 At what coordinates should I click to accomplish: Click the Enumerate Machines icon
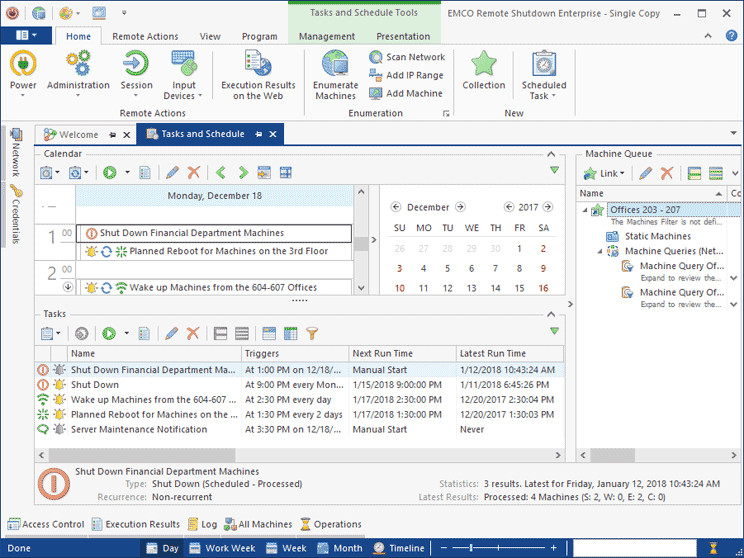pos(335,65)
